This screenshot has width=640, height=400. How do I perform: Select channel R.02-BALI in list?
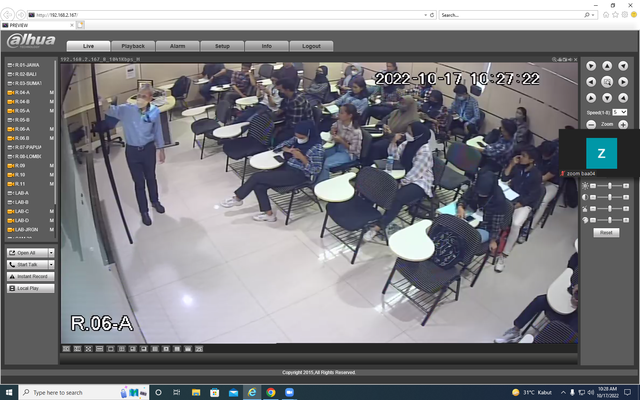coord(24,74)
